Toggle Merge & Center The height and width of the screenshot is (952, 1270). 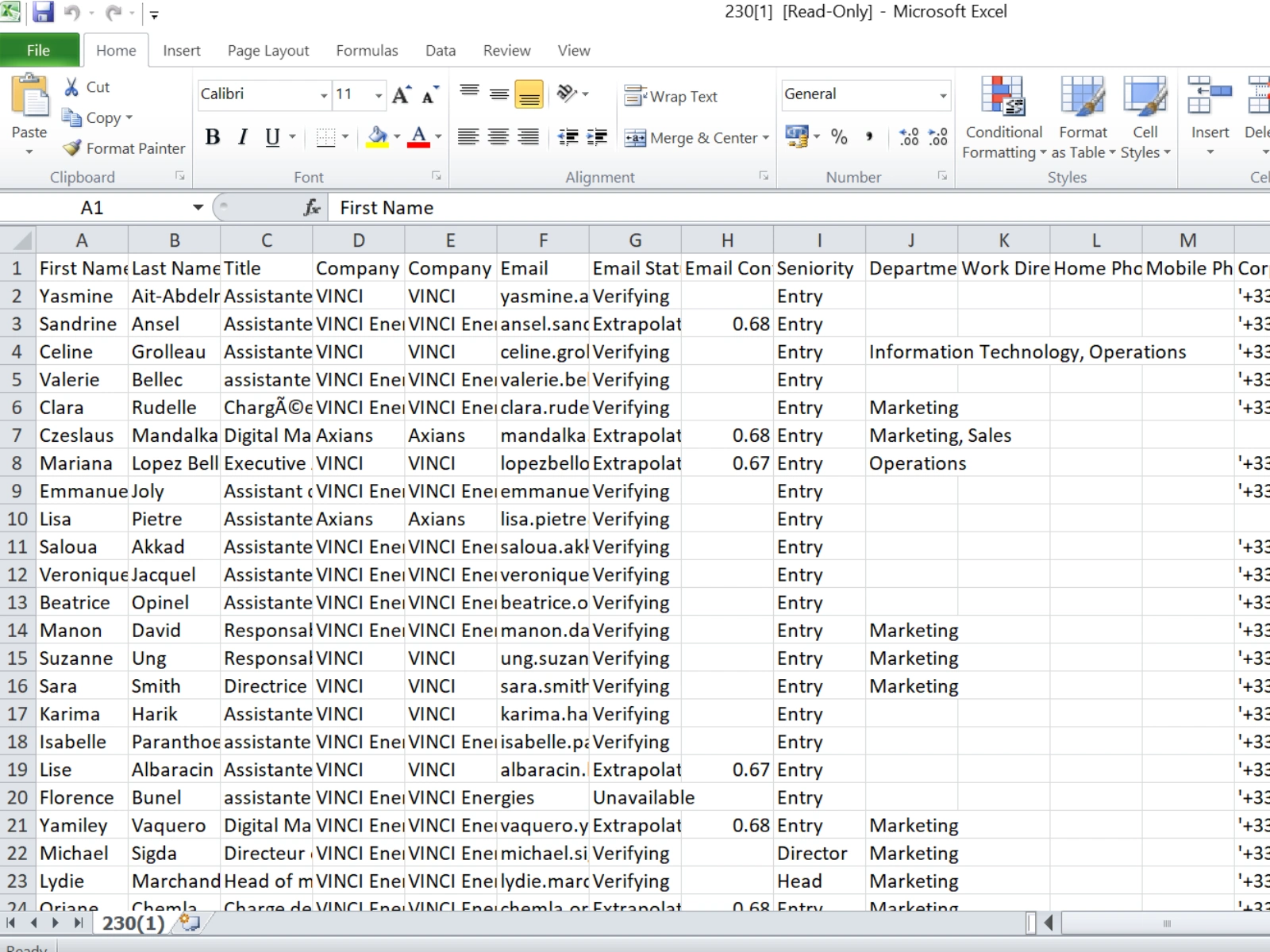690,138
